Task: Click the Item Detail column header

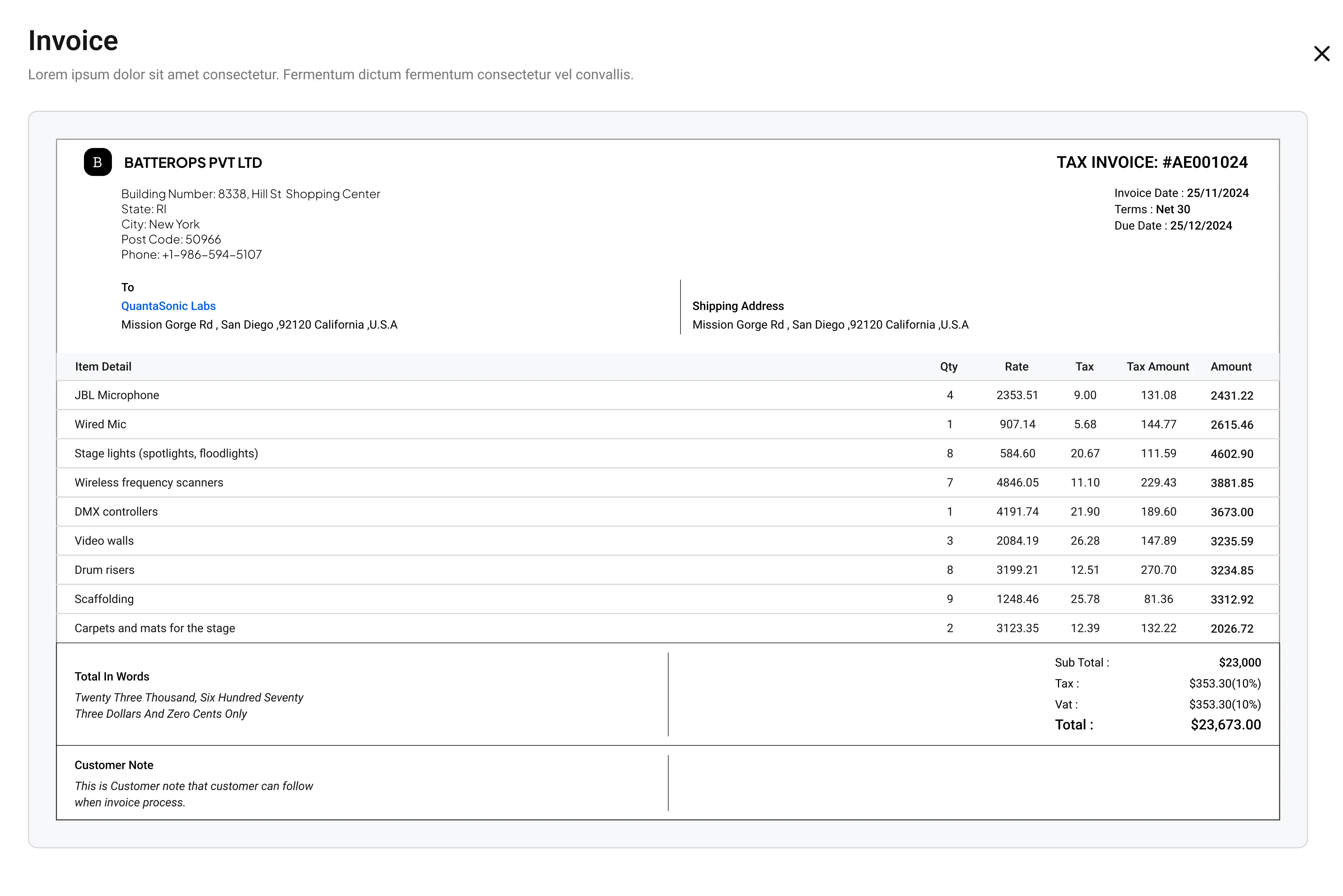Action: (103, 366)
